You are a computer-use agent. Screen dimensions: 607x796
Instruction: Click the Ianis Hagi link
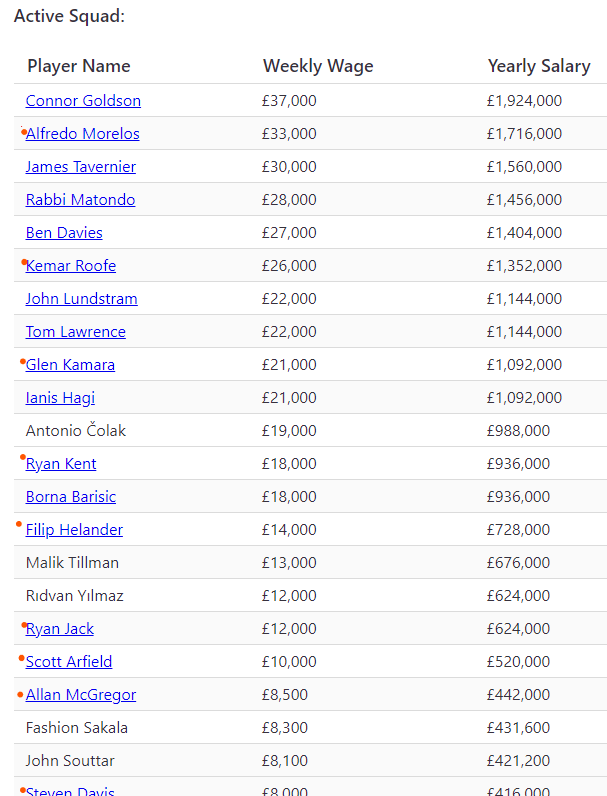coord(60,398)
